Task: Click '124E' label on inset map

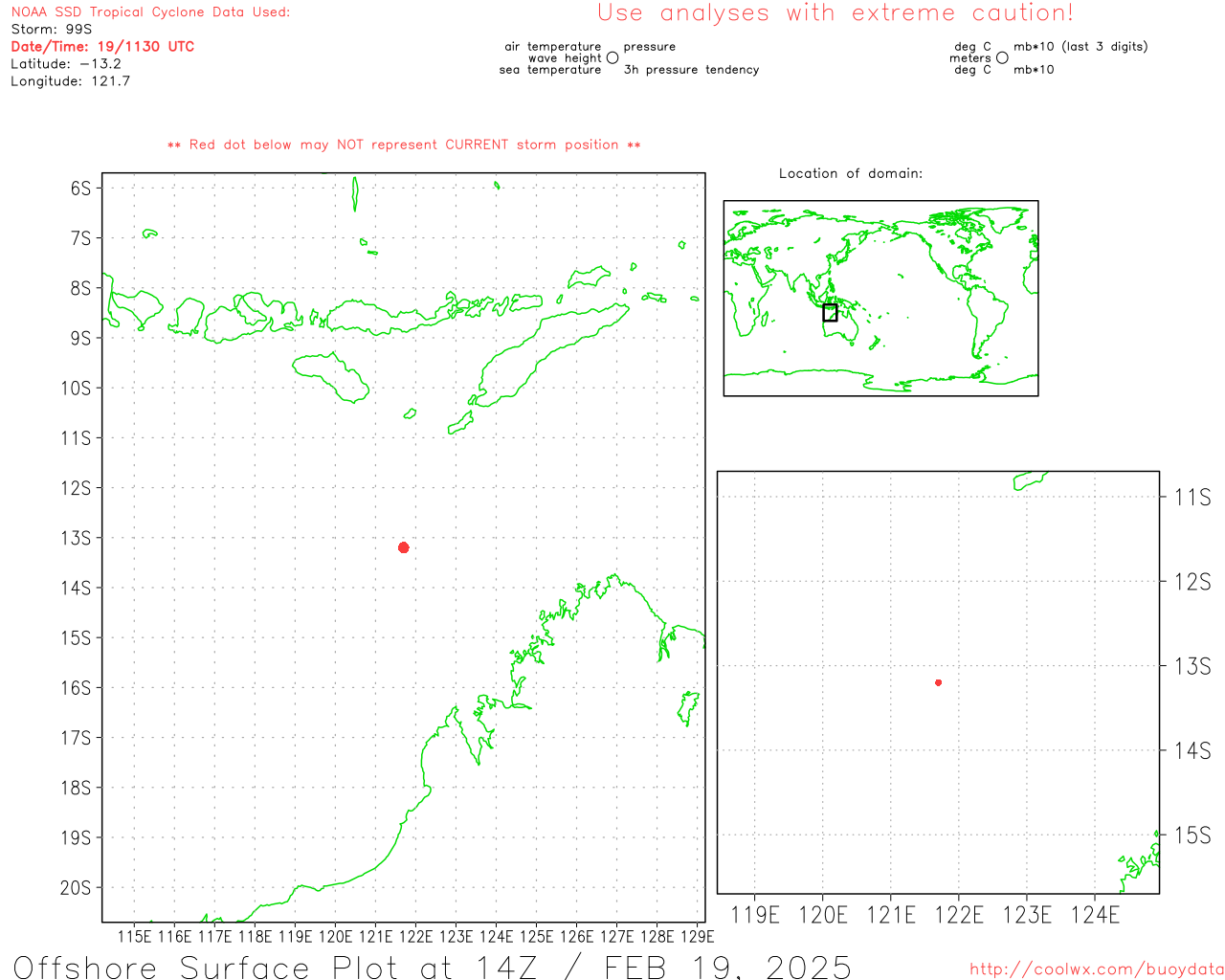Action: click(x=1095, y=915)
